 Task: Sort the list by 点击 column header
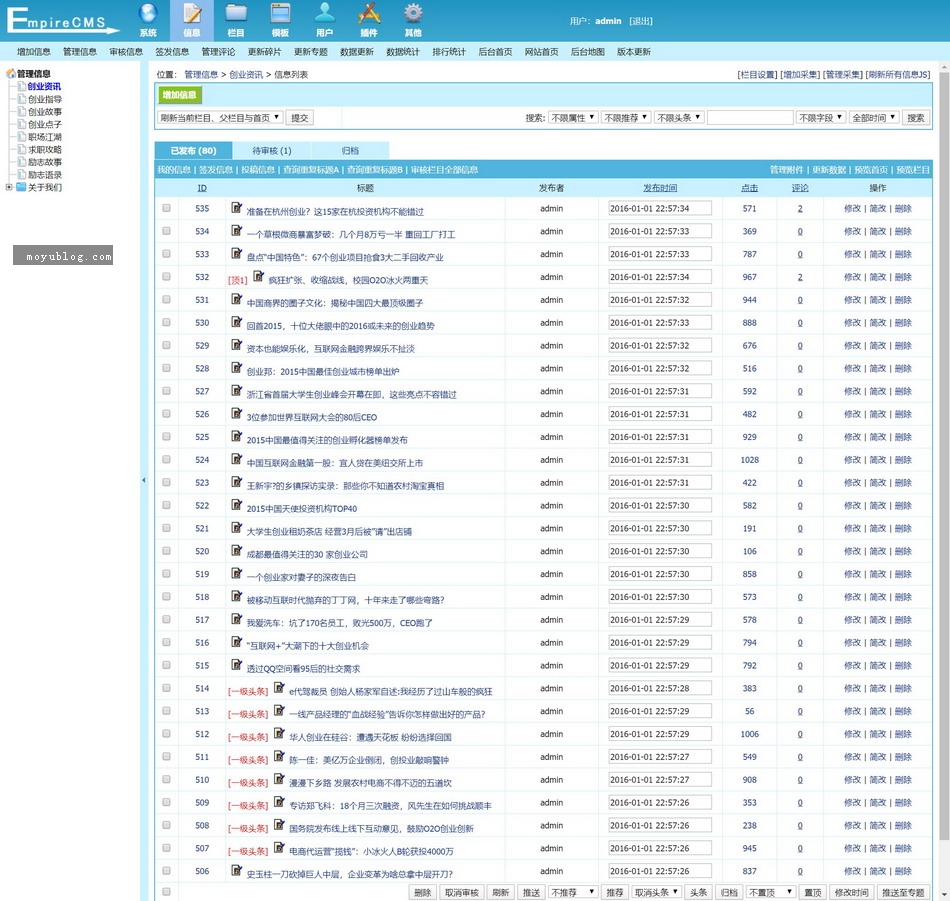coord(749,188)
